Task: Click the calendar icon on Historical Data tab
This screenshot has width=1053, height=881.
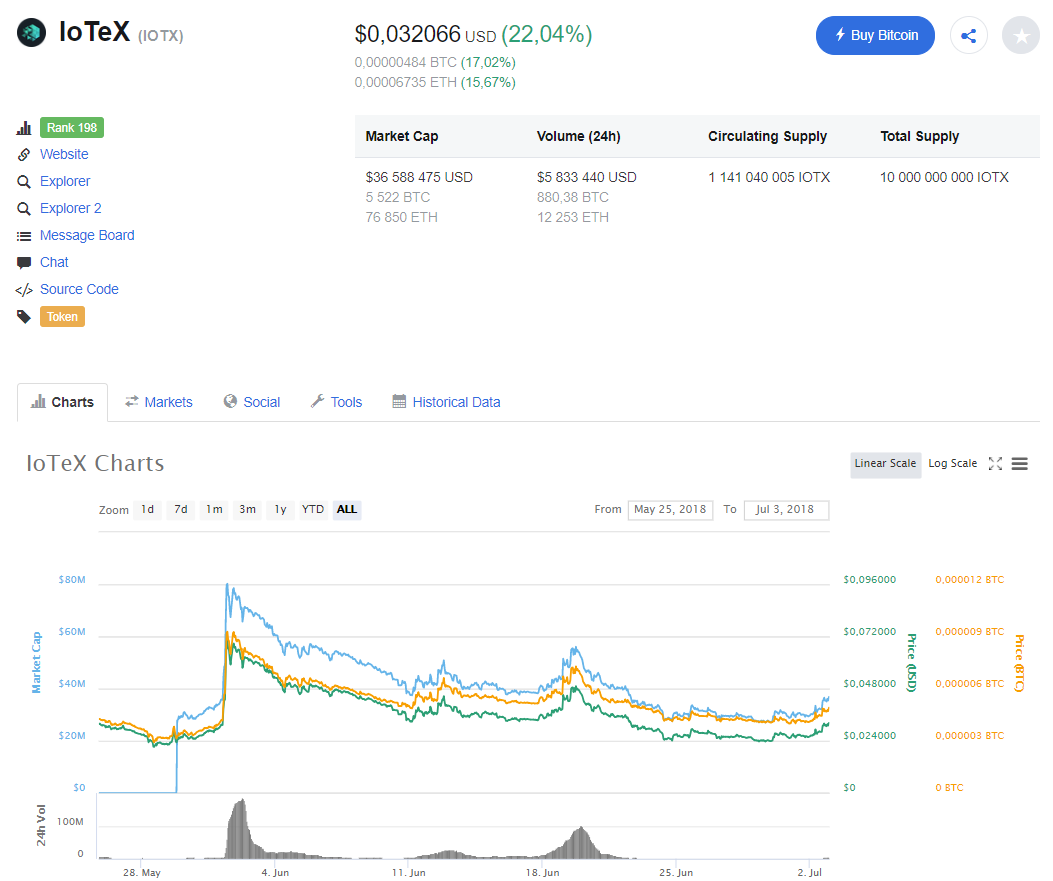Action: 399,402
